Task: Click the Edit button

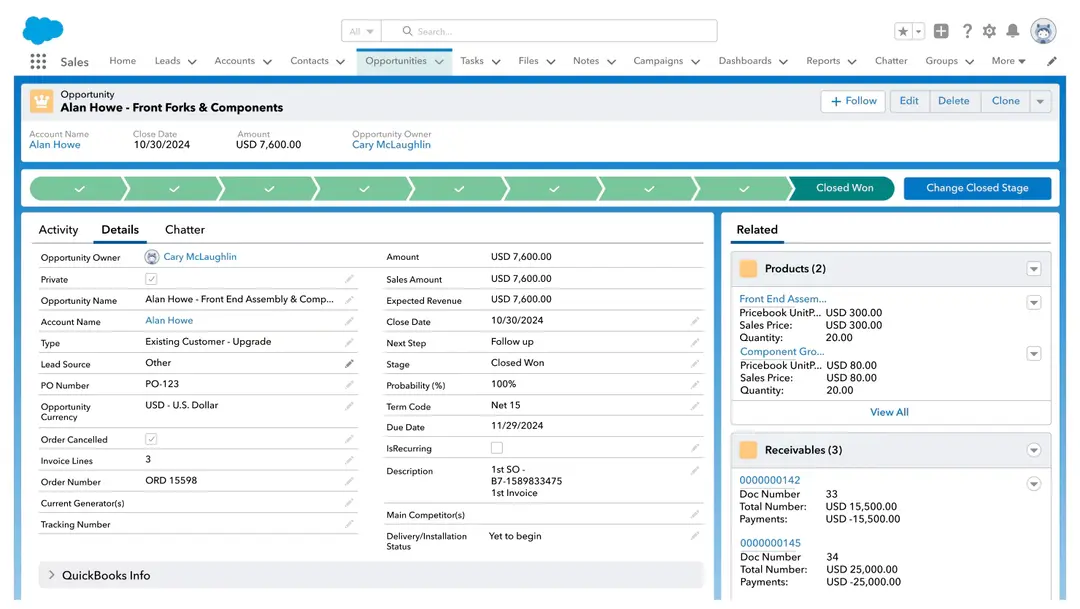Action: click(x=909, y=101)
